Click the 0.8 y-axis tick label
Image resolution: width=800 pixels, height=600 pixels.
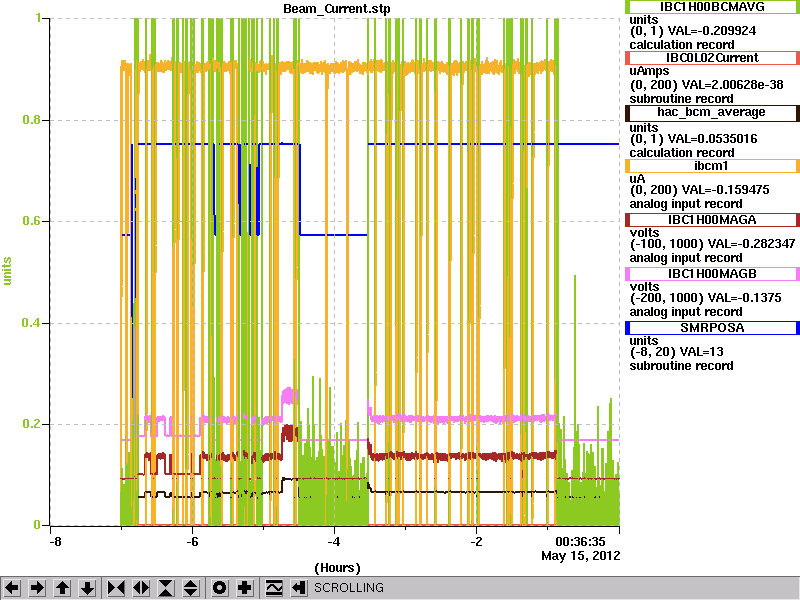click(32, 120)
